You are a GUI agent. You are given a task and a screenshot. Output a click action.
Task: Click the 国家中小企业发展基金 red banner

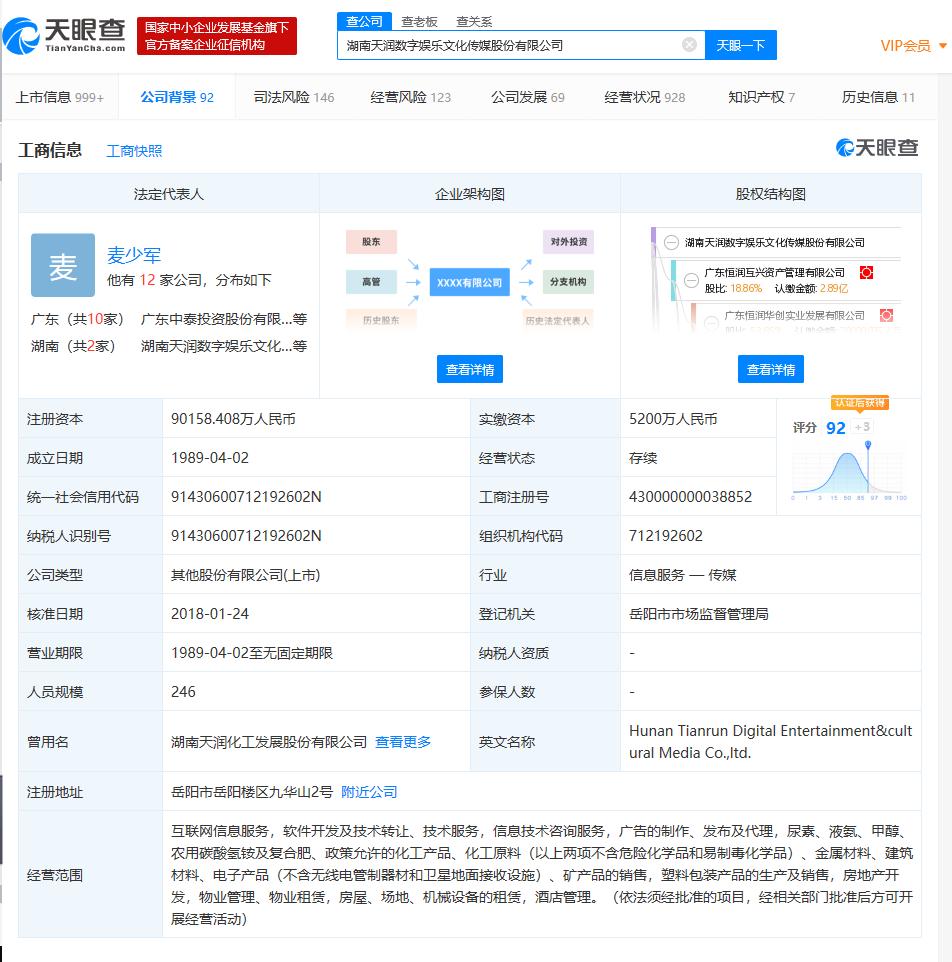coord(217,36)
